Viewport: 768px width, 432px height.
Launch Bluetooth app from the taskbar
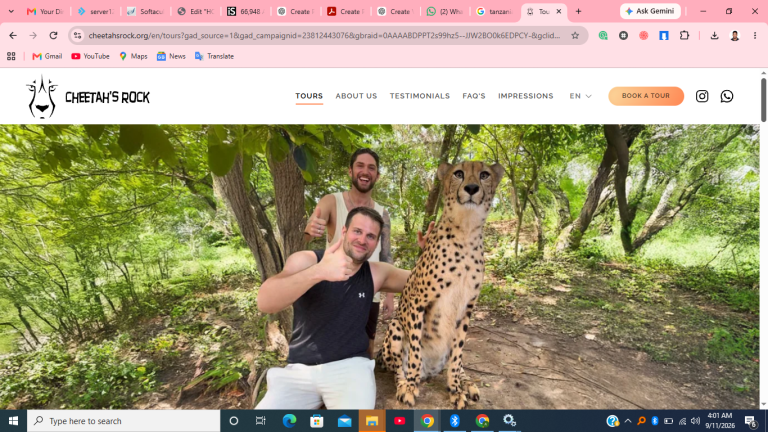tap(455, 421)
